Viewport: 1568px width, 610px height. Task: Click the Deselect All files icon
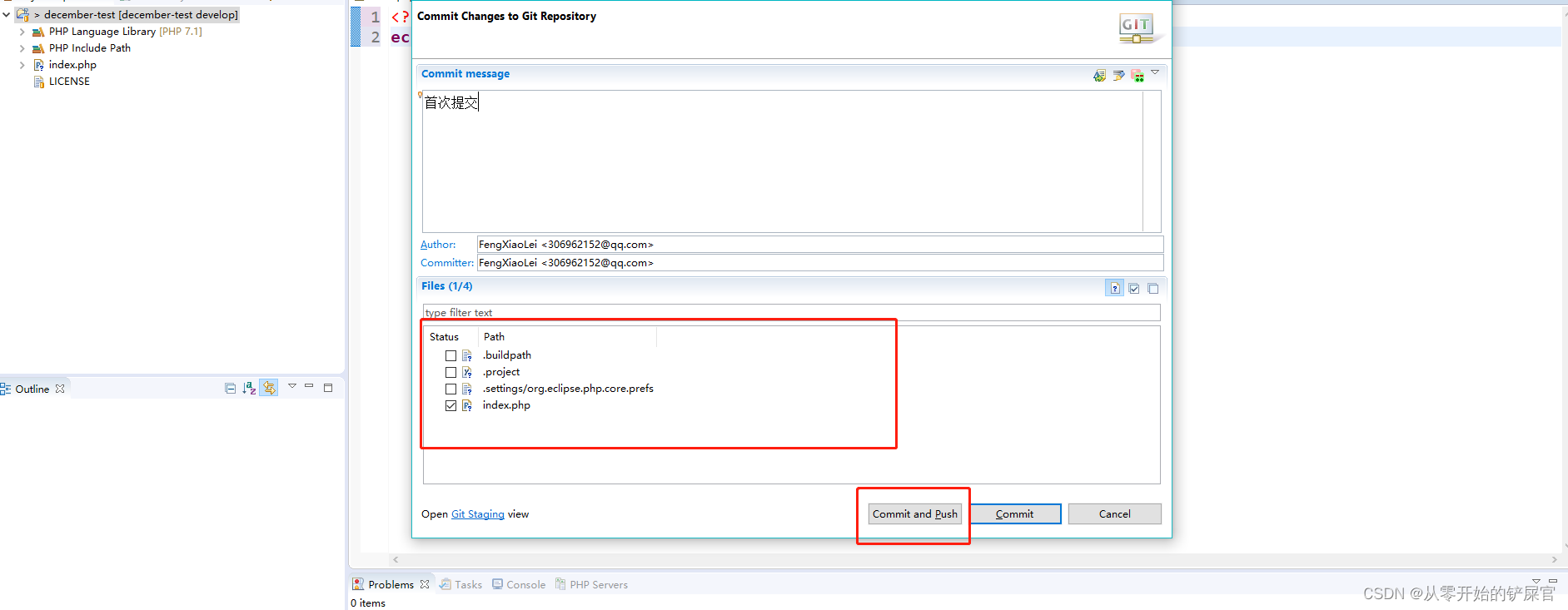(x=1153, y=288)
